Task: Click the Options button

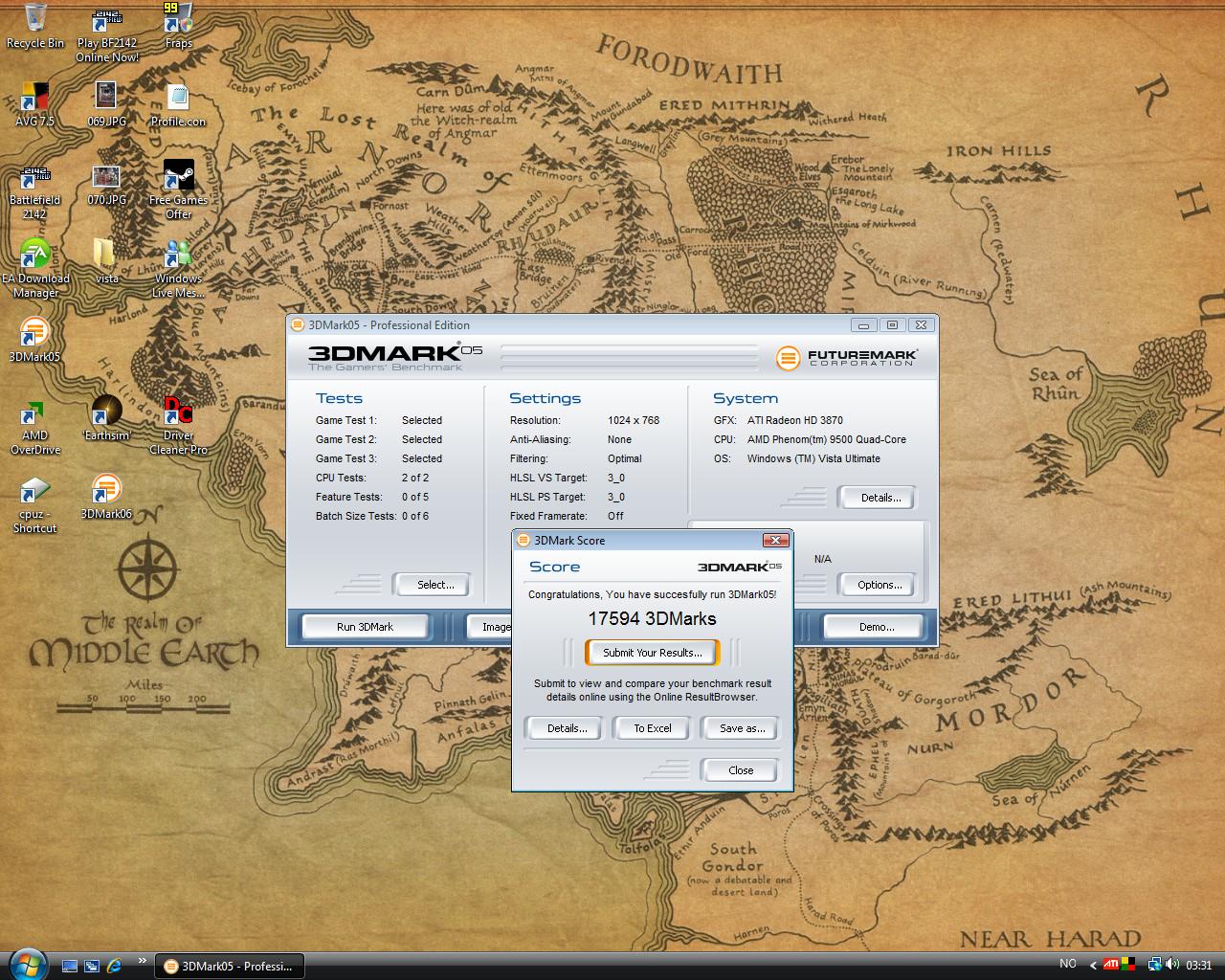Action: (880, 585)
